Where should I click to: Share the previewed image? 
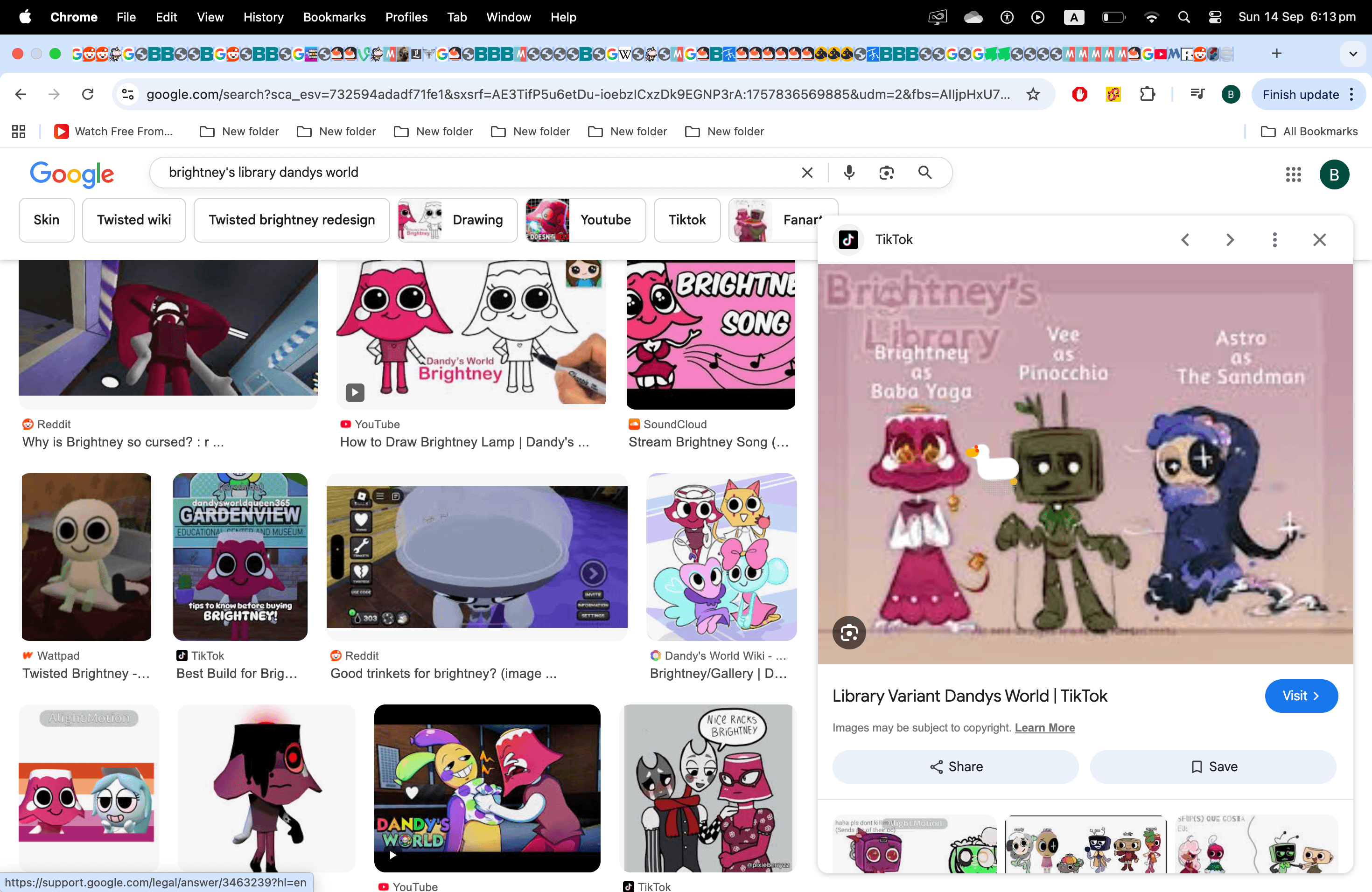pyautogui.click(x=955, y=767)
